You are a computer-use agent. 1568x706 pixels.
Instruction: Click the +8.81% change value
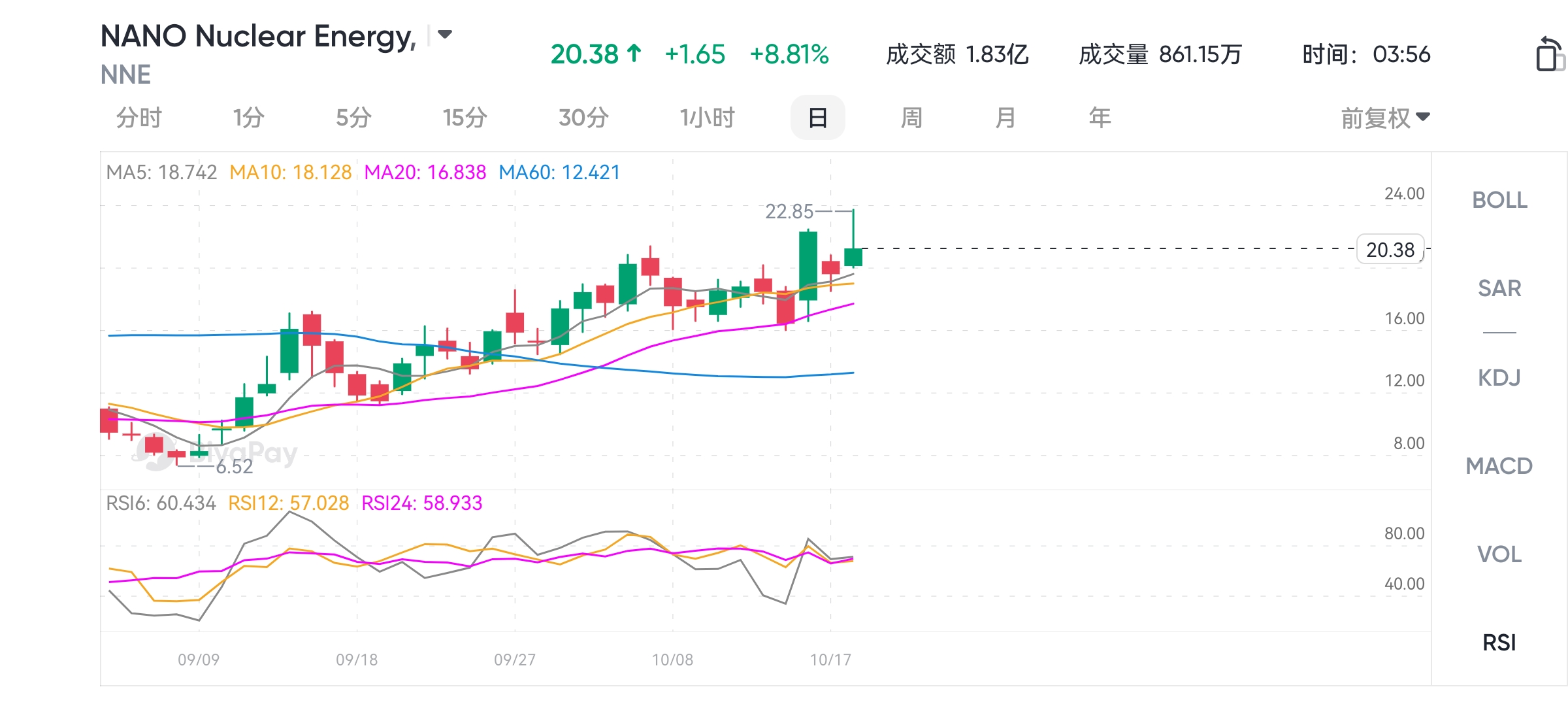click(x=789, y=54)
